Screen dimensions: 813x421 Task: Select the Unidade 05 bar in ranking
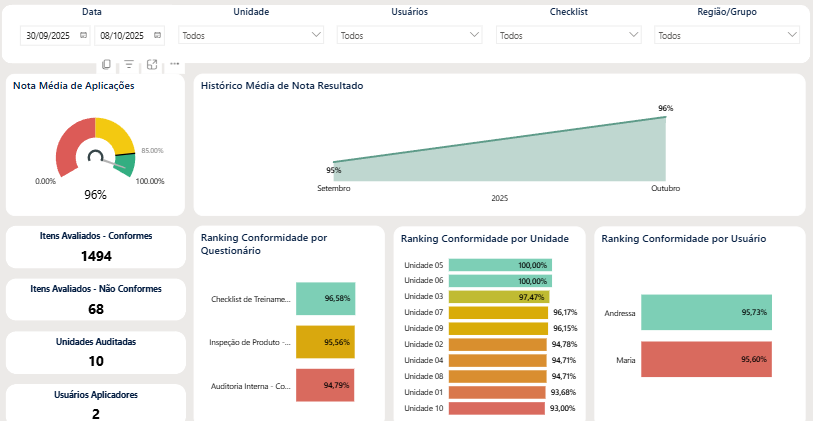point(500,265)
